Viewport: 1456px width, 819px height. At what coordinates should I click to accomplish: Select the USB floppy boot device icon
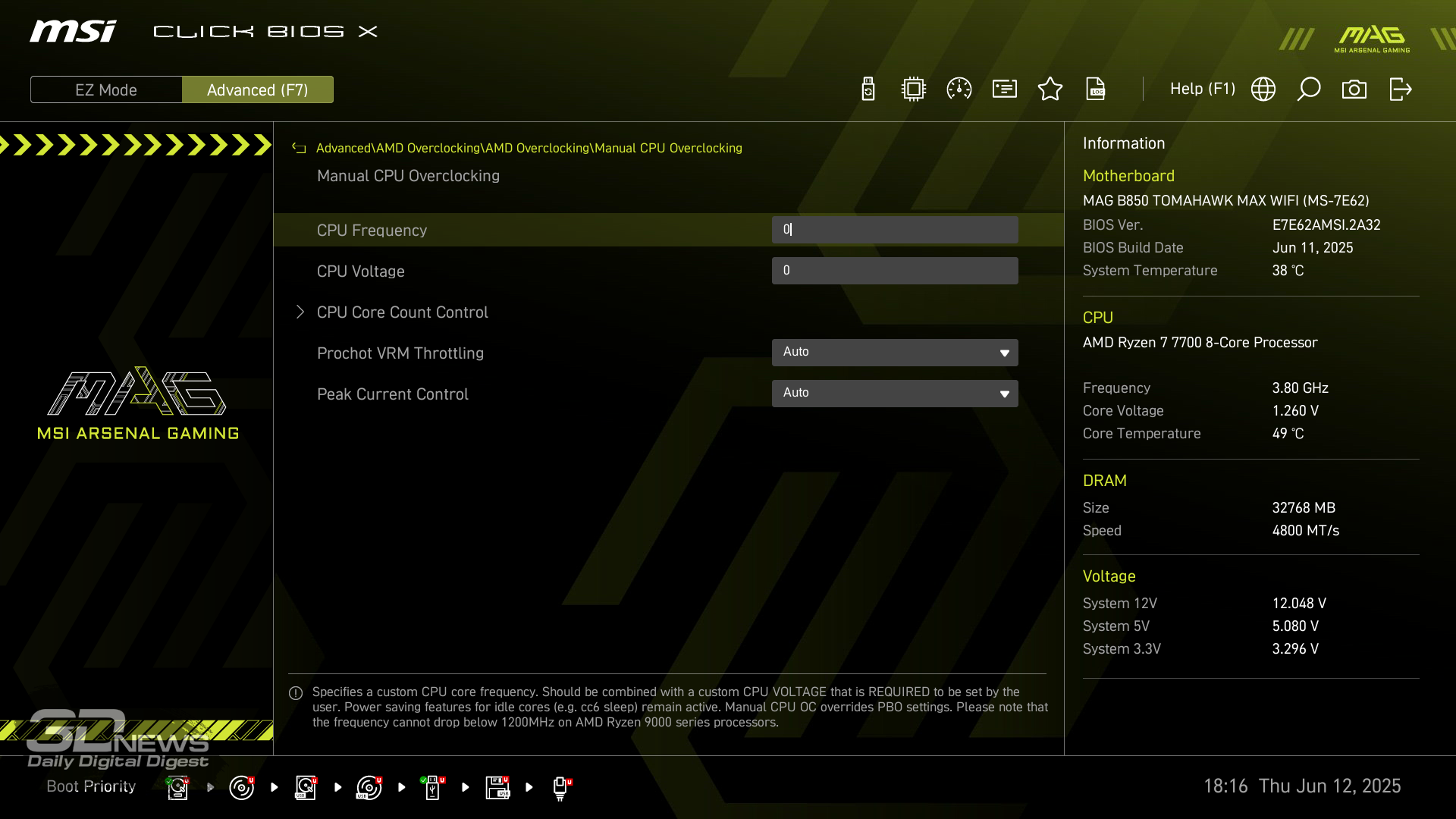[x=497, y=787]
